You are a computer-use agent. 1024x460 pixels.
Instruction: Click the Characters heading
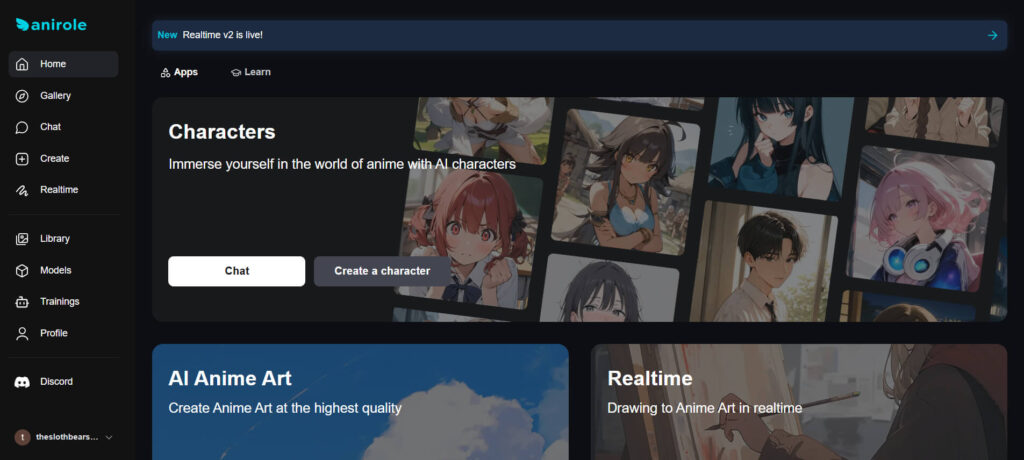[x=222, y=132]
